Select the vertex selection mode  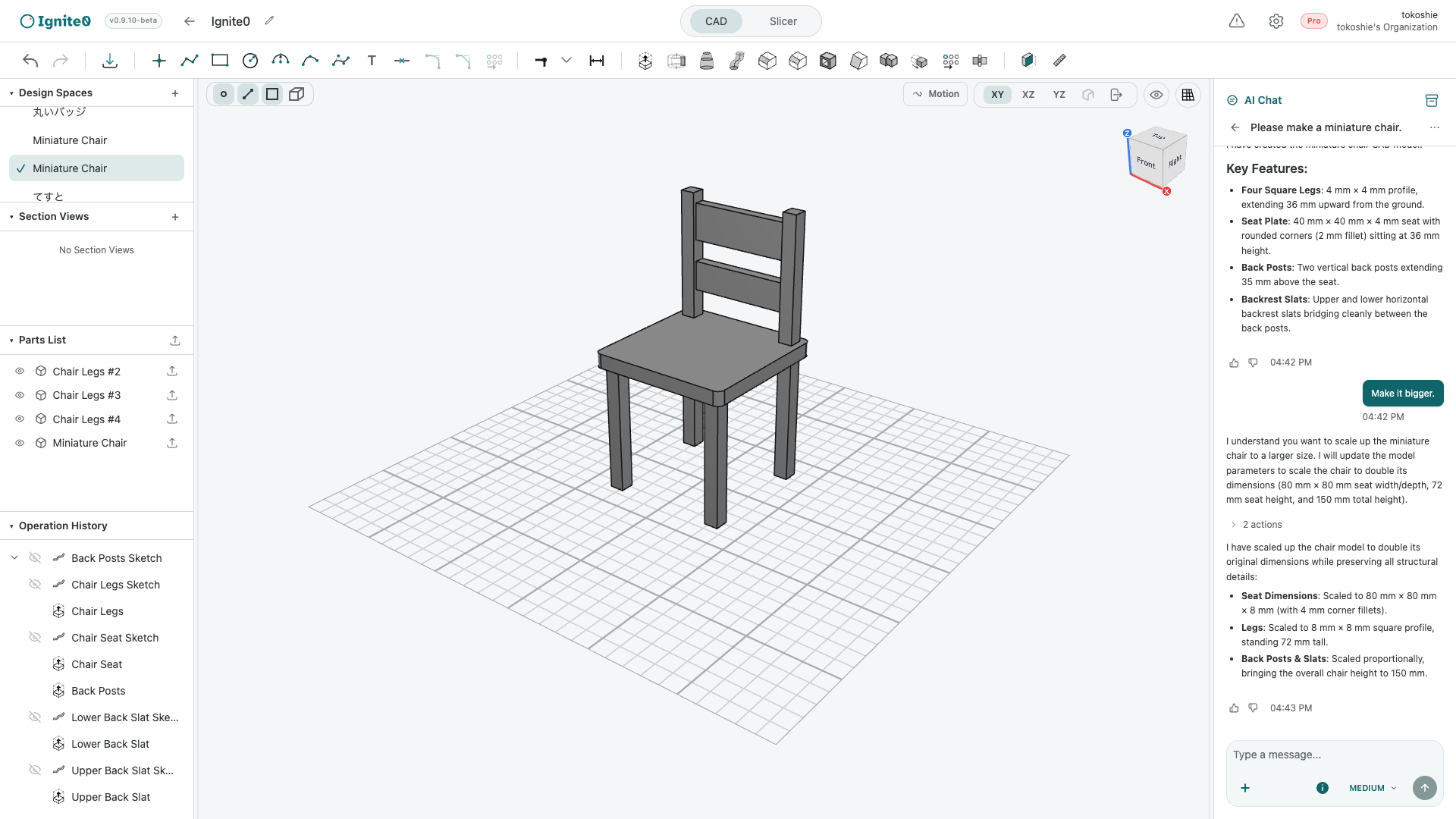[x=224, y=94]
